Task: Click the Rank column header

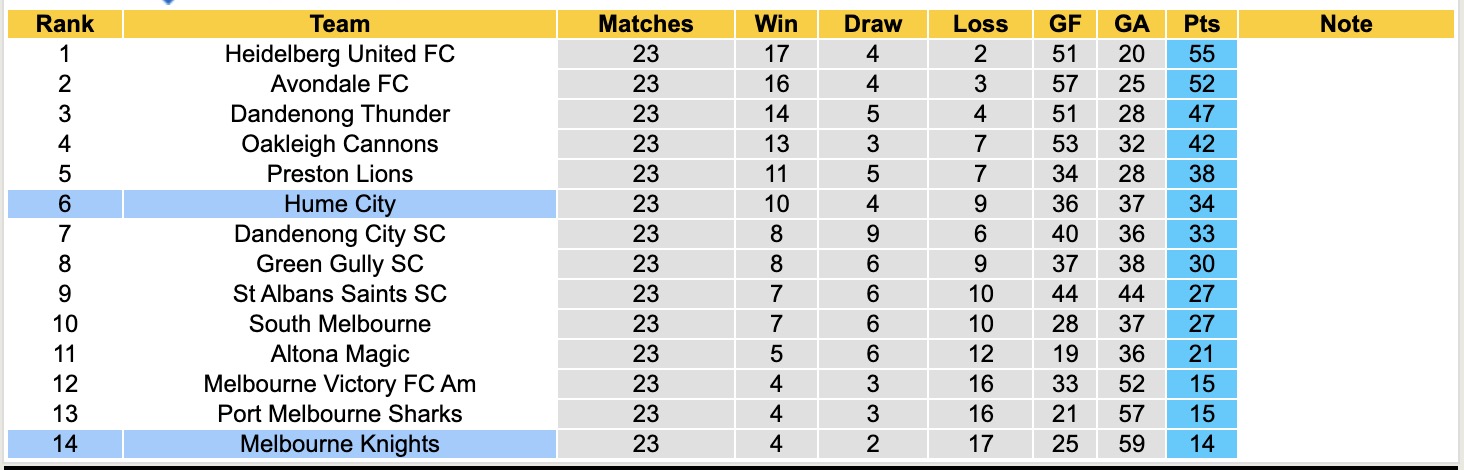Action: click(x=65, y=24)
